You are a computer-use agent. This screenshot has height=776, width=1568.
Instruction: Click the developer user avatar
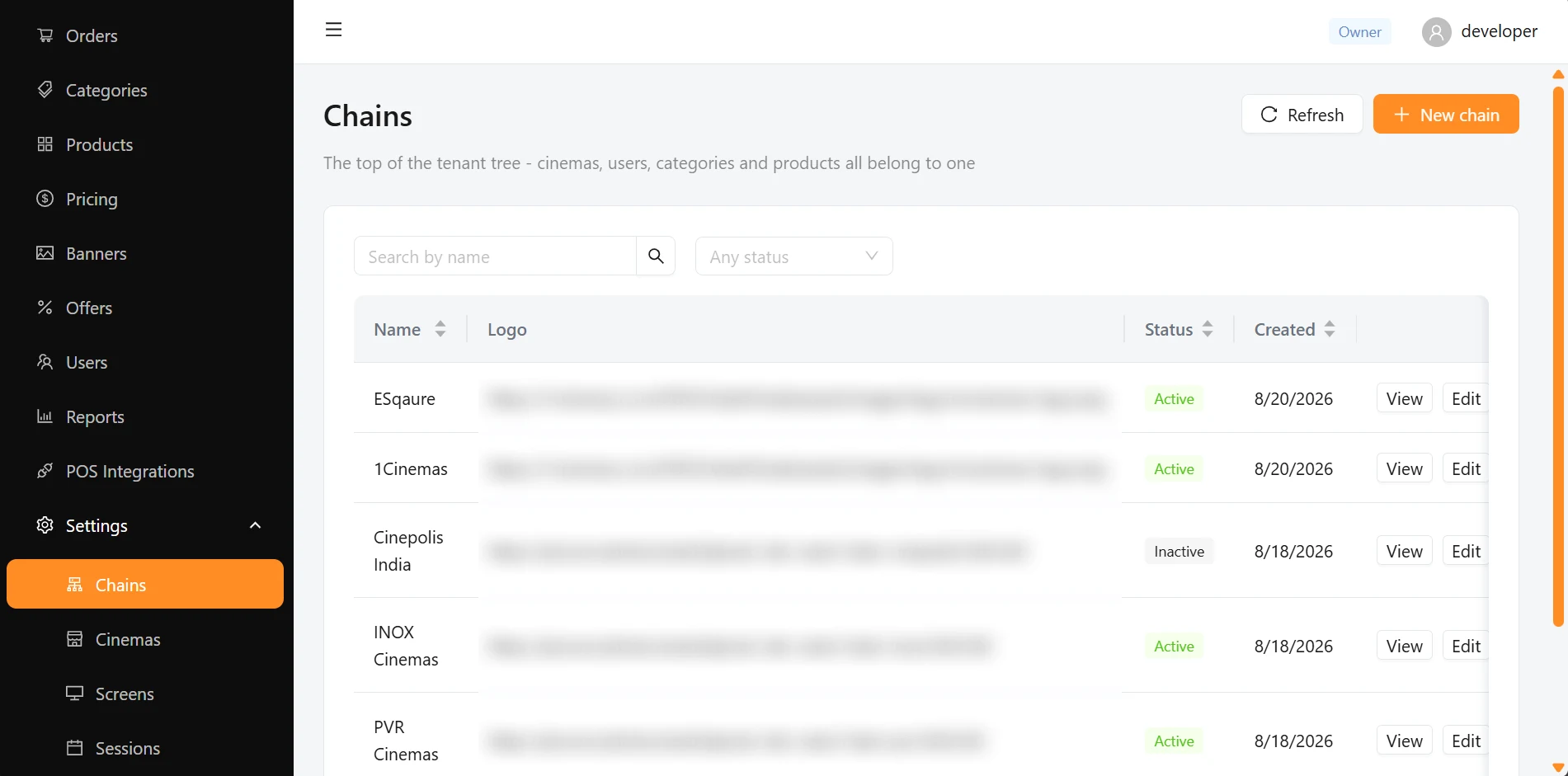pyautogui.click(x=1436, y=31)
